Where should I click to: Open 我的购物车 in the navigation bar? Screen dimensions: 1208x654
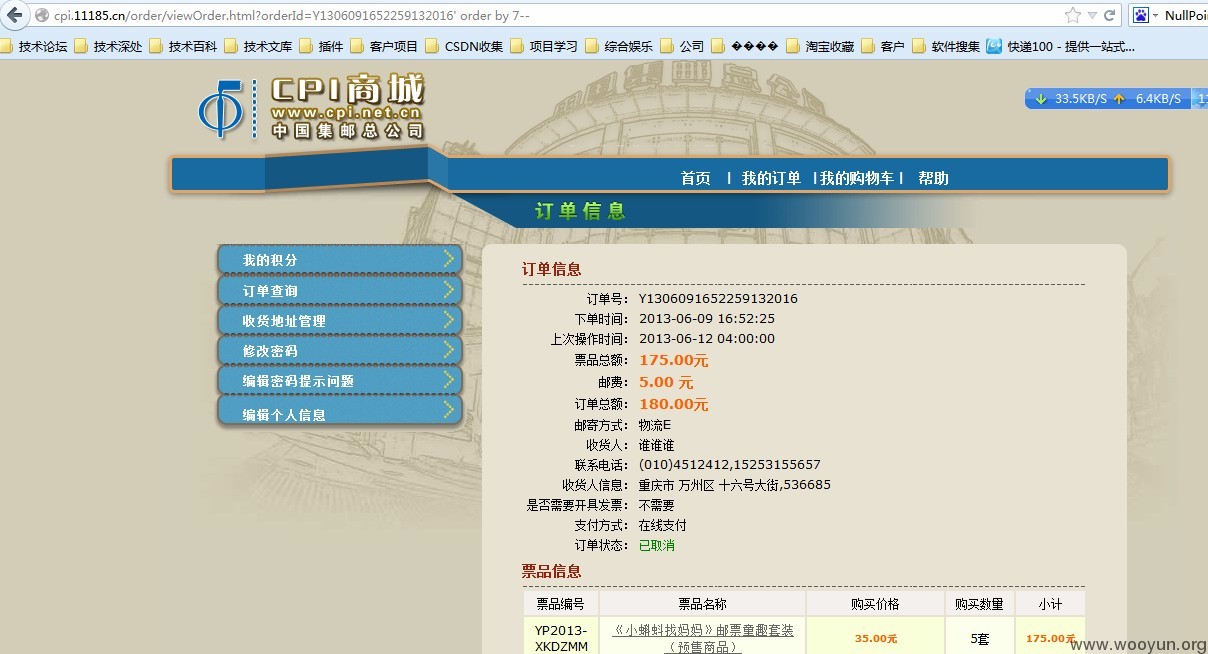click(x=857, y=178)
